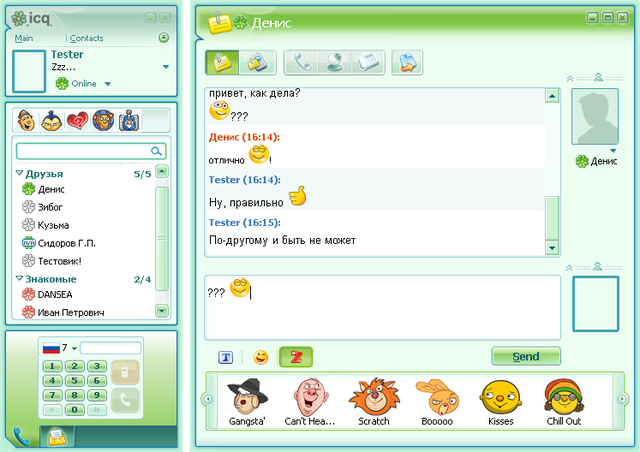Screen dimensions: 640x452
Task: Open the smiley emoticon picker
Action: (260, 357)
